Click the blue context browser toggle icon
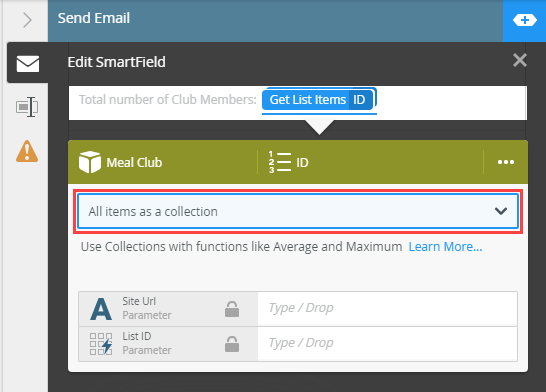 click(x=524, y=20)
